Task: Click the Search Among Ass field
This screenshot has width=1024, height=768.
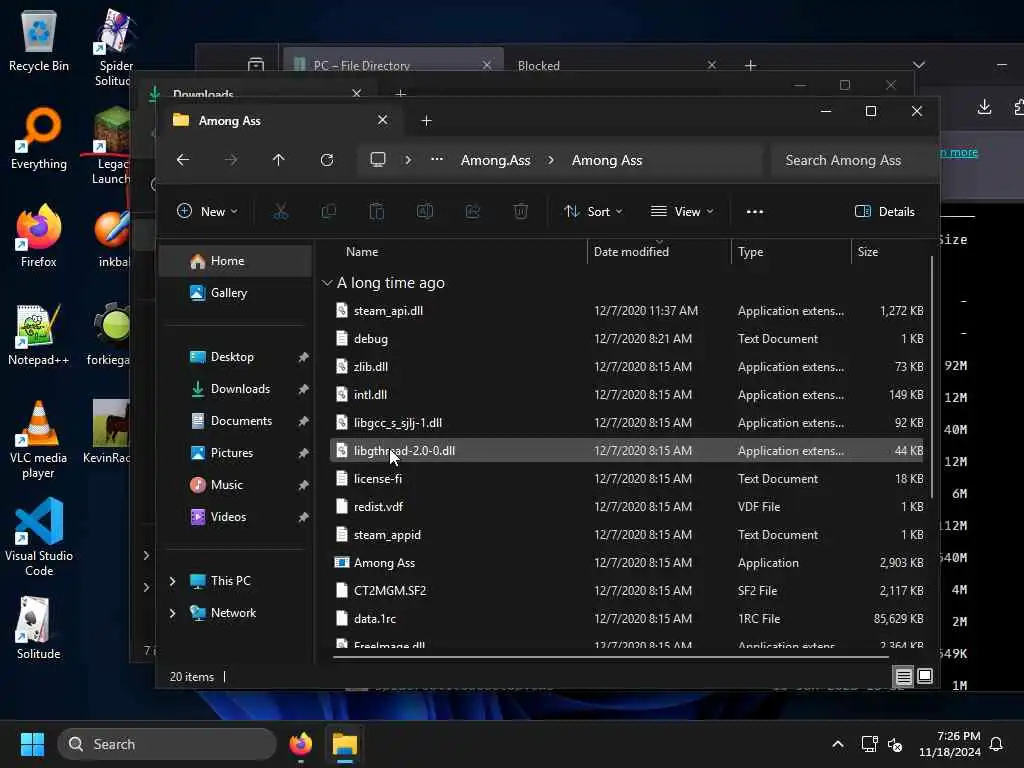Action: click(x=853, y=160)
